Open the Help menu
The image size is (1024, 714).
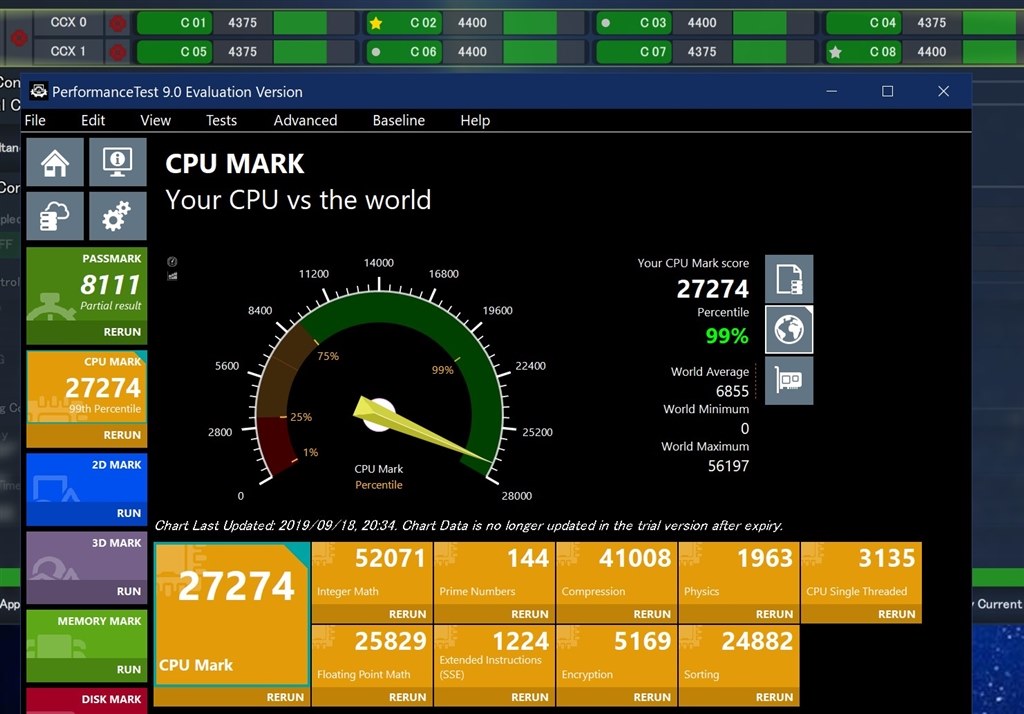475,120
